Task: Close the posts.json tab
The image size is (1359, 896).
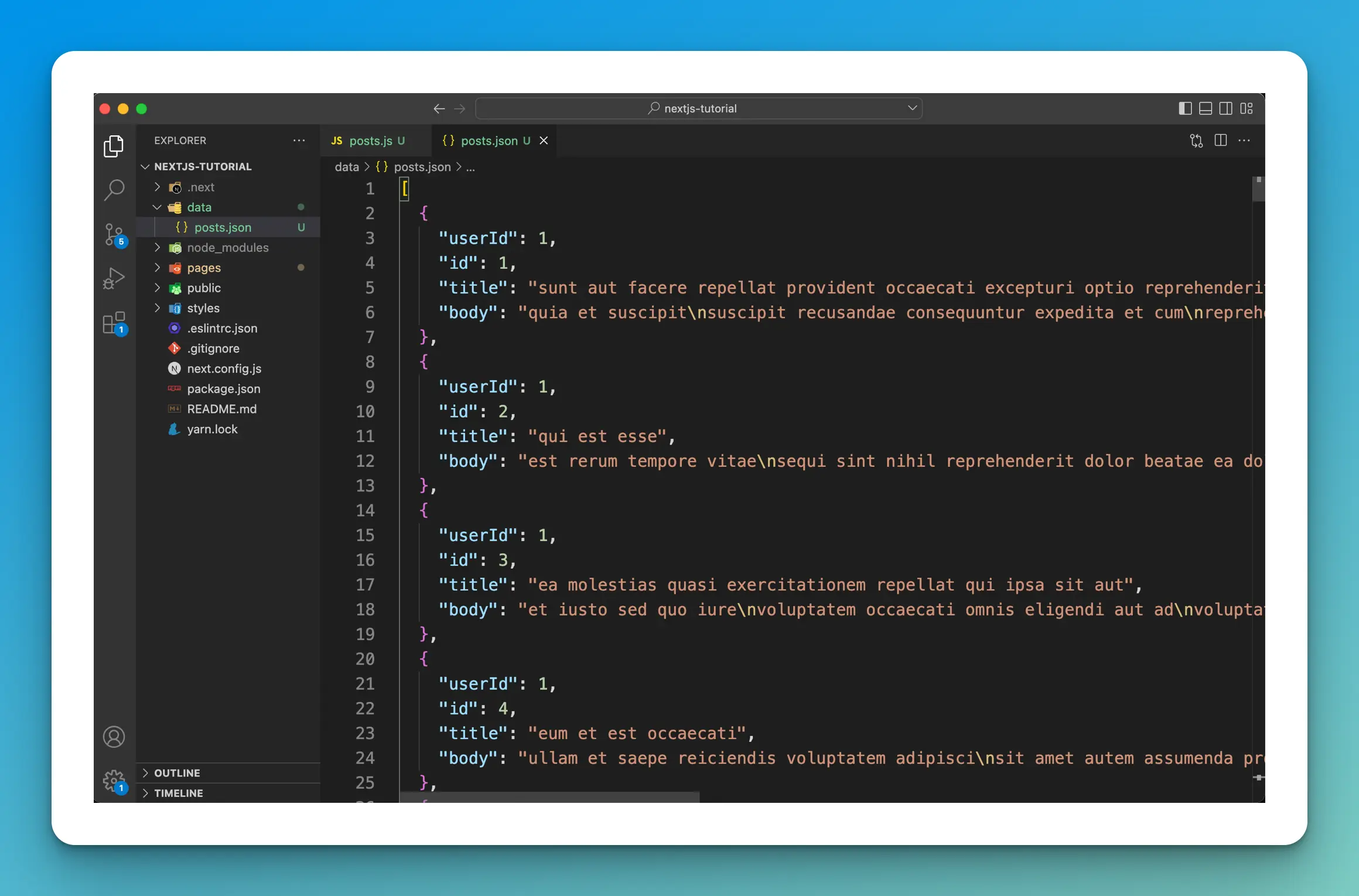Action: pos(544,141)
